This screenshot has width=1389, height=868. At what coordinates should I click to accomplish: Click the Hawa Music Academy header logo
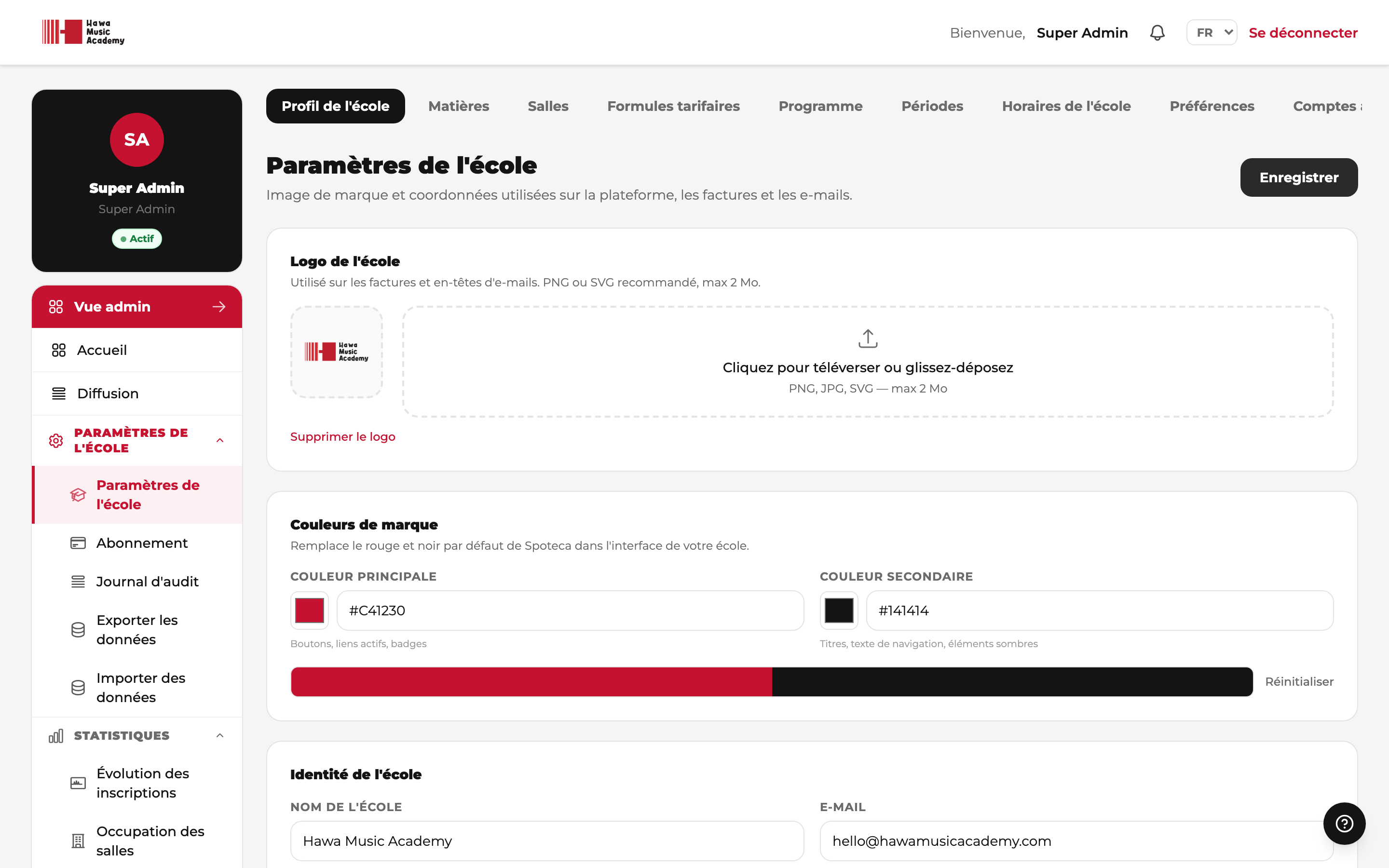(x=83, y=32)
